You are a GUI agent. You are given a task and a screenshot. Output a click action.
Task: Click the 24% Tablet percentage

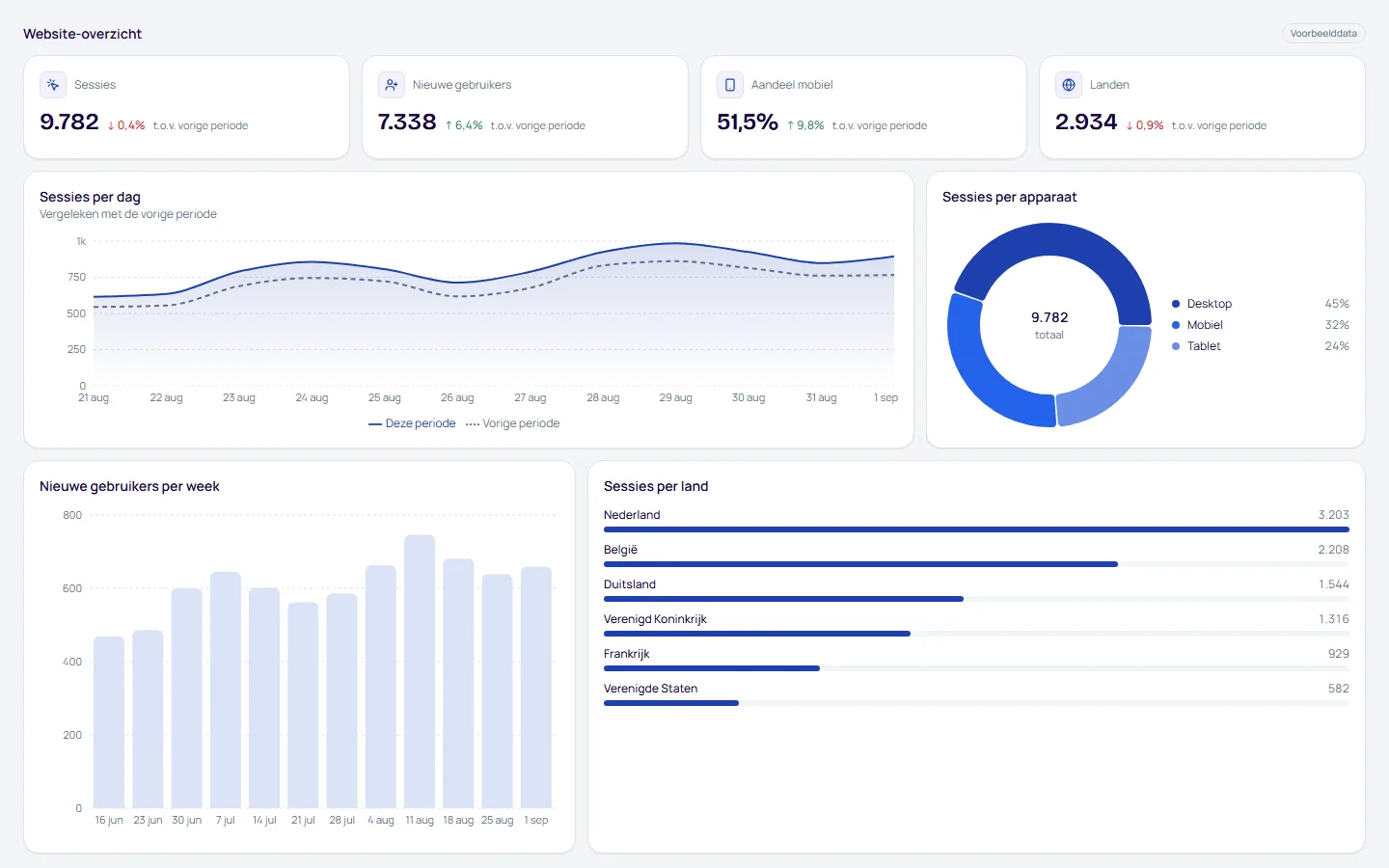[1337, 346]
